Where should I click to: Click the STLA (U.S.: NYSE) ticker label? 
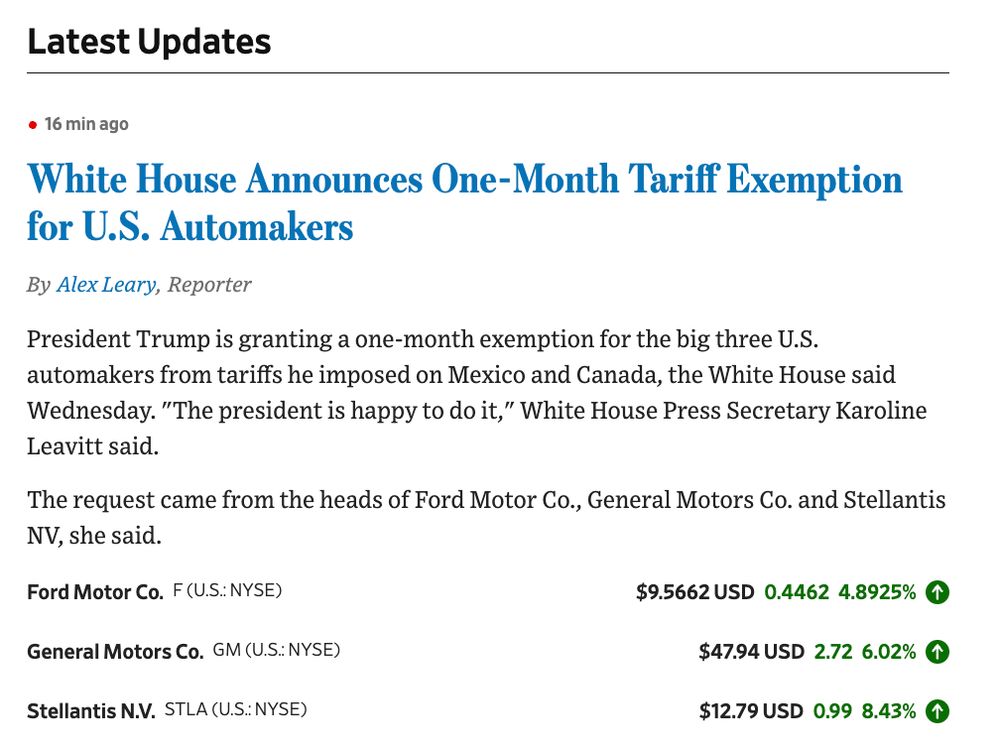coord(236,709)
